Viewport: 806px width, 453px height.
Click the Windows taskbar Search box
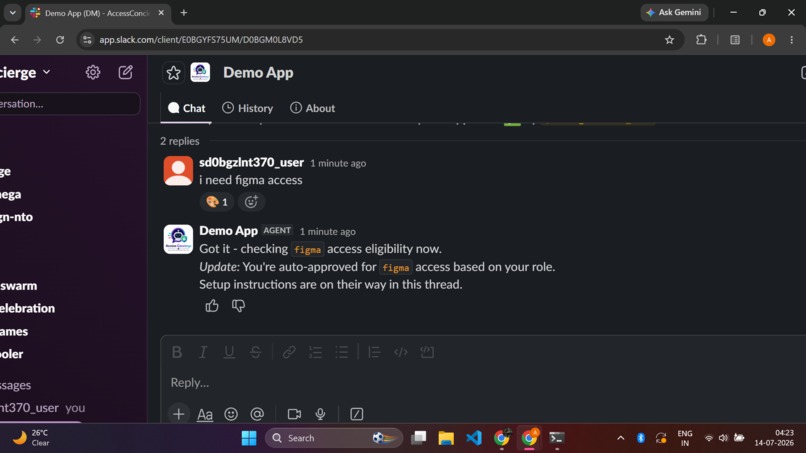click(x=334, y=438)
